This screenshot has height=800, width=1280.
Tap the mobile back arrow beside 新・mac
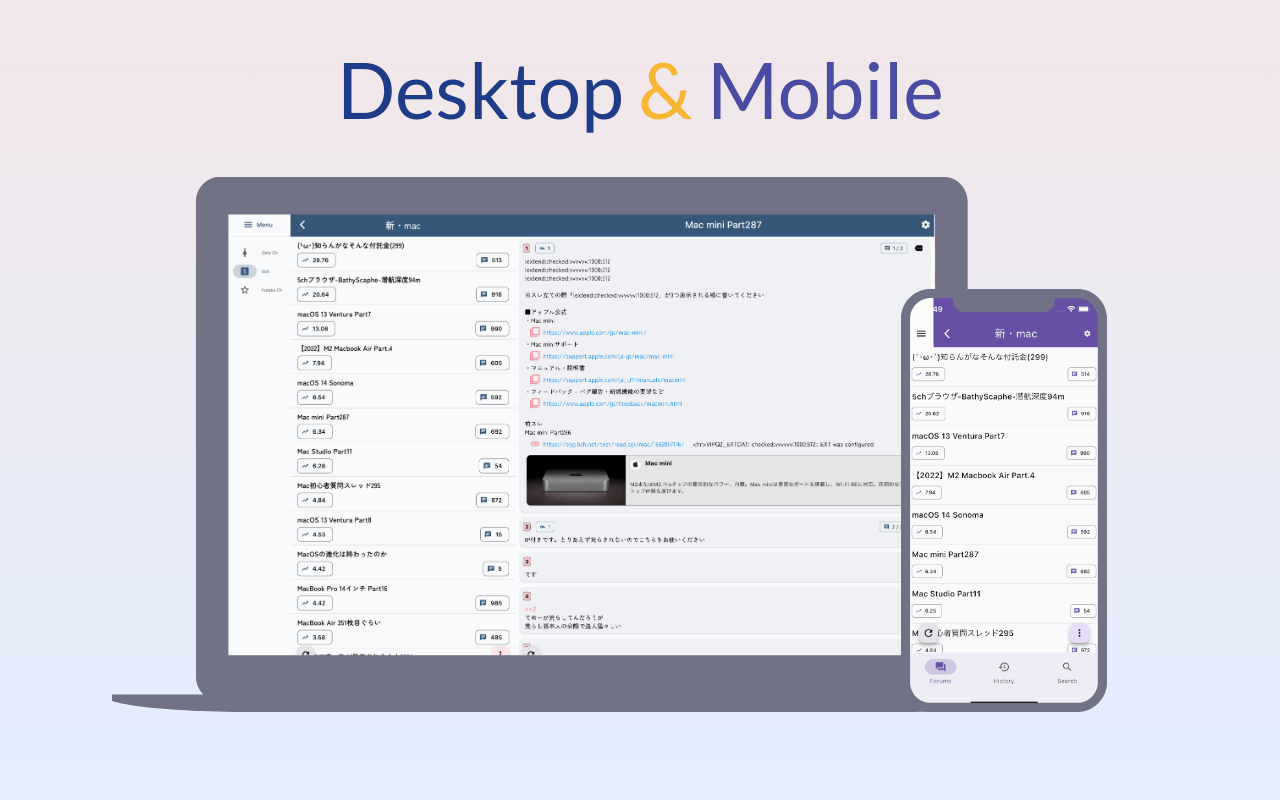[x=947, y=333]
